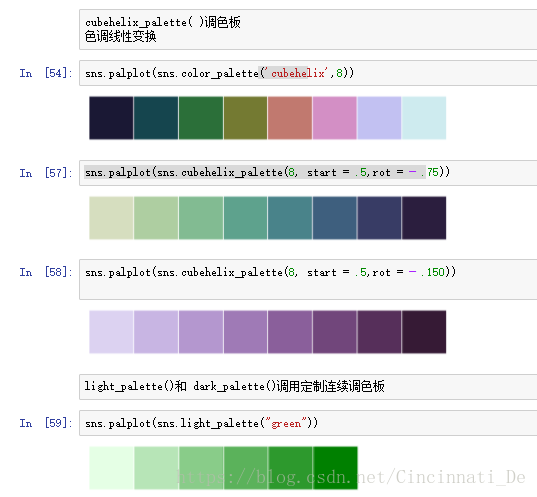Pick the fourth medium green swatch in cell 59 output
Screen dimensions: 537x497
(246, 468)
